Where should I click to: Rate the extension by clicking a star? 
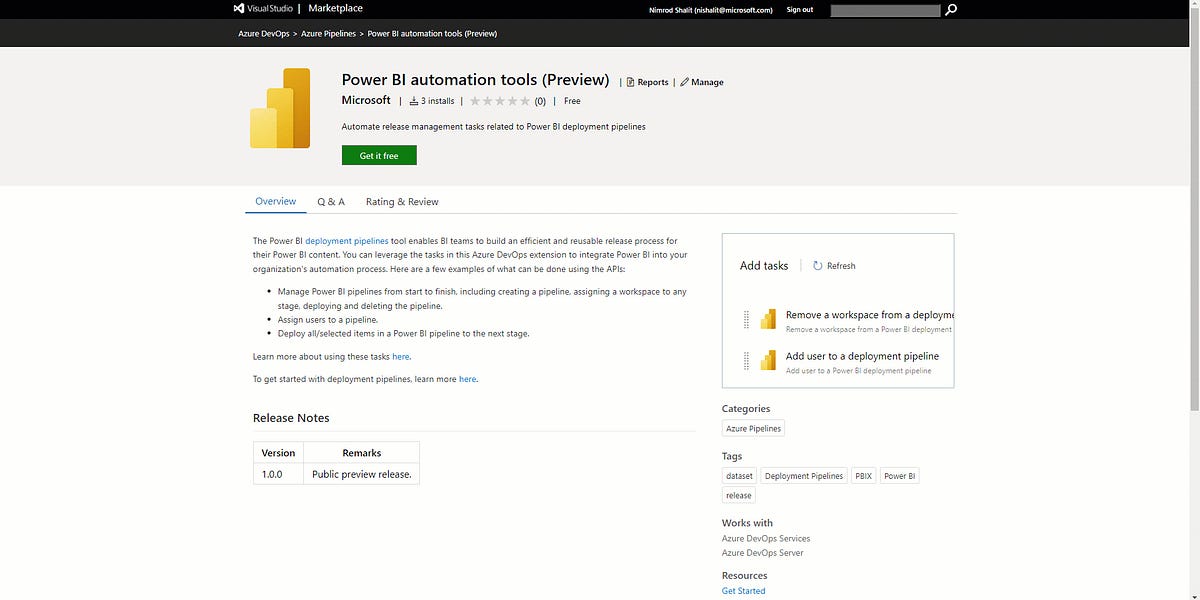[500, 100]
